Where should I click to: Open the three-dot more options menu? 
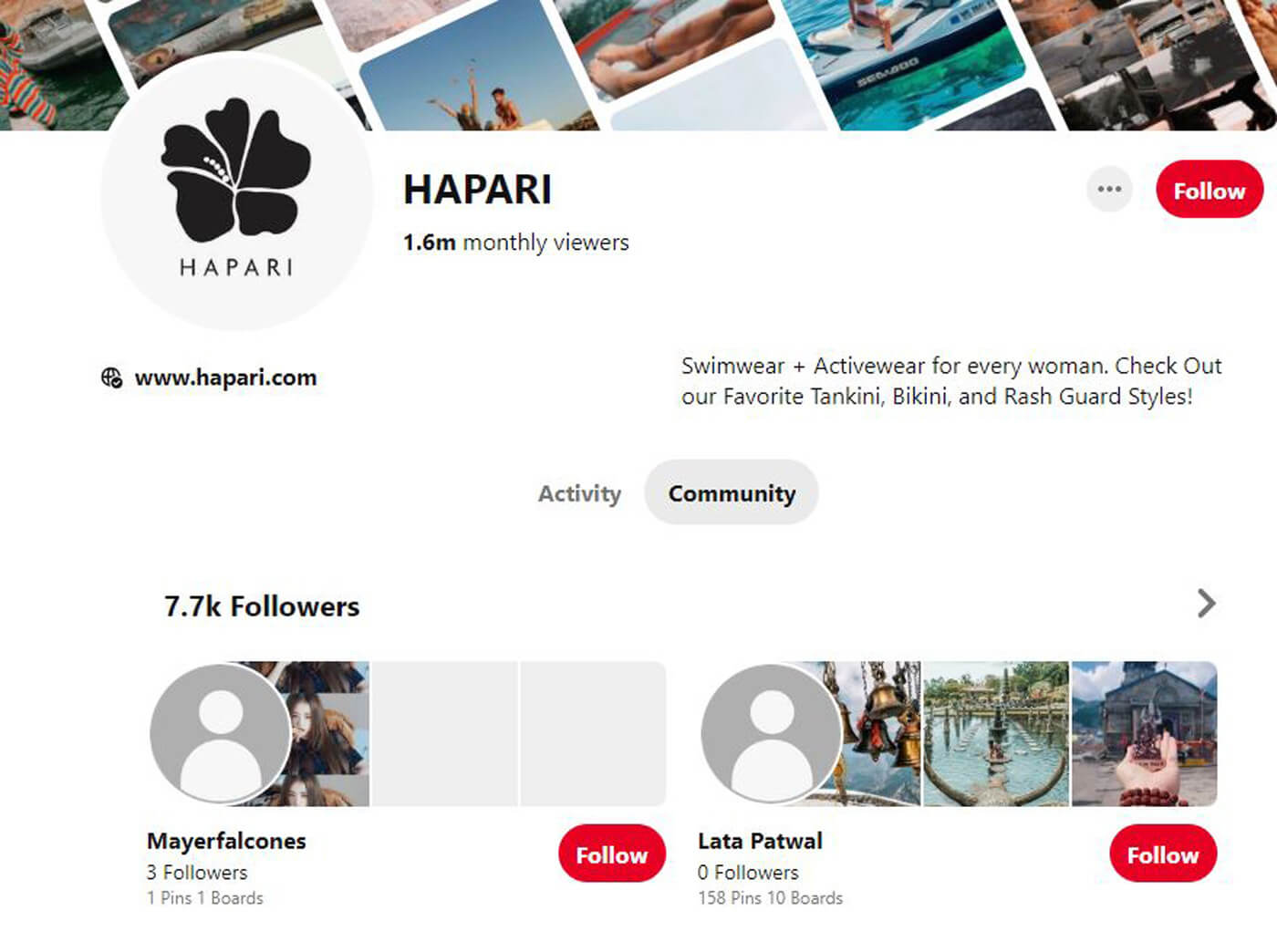coord(1109,190)
